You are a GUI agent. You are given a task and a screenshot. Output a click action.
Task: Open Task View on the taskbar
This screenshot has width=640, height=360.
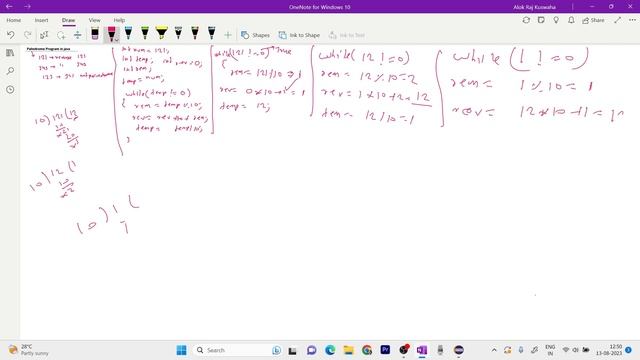[292, 350]
